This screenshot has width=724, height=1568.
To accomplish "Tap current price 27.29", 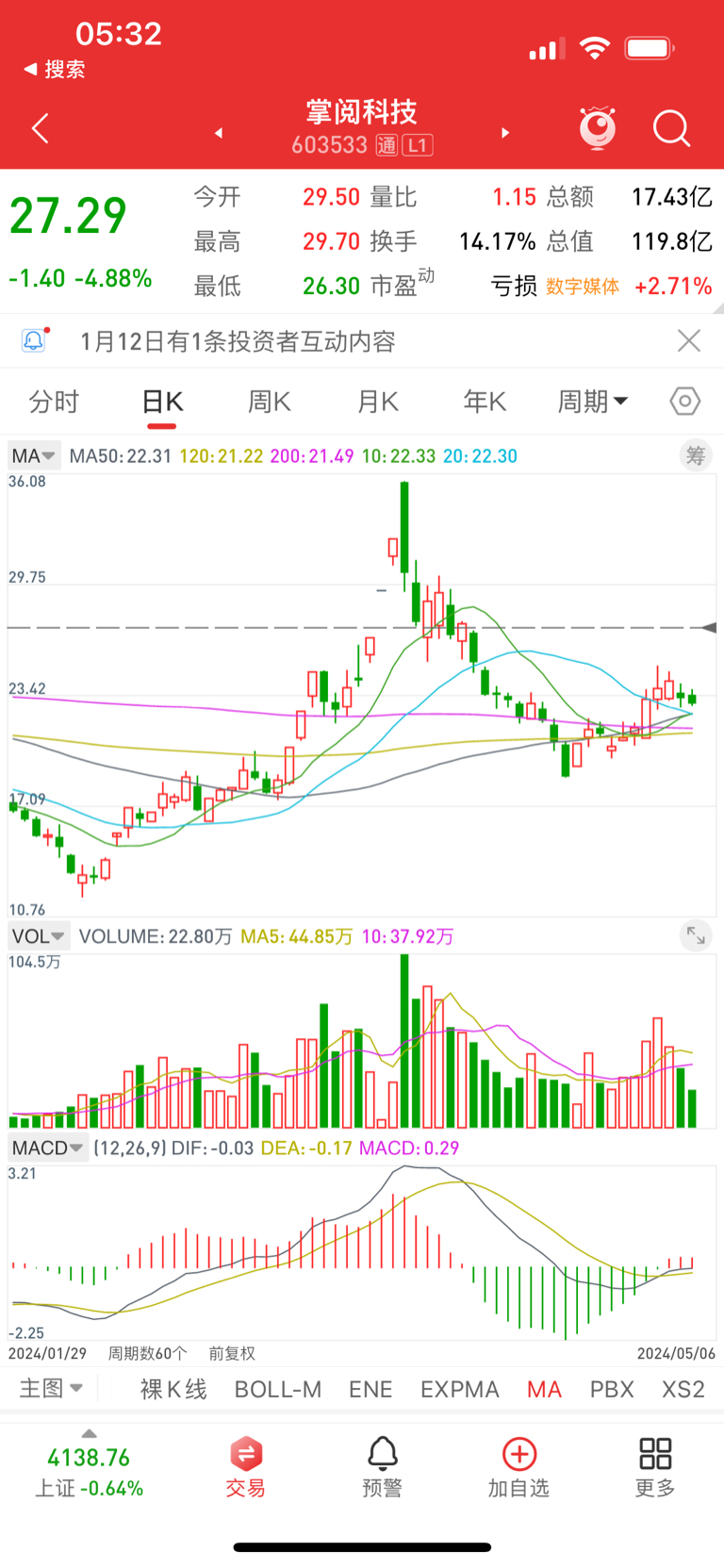I will coord(68,216).
